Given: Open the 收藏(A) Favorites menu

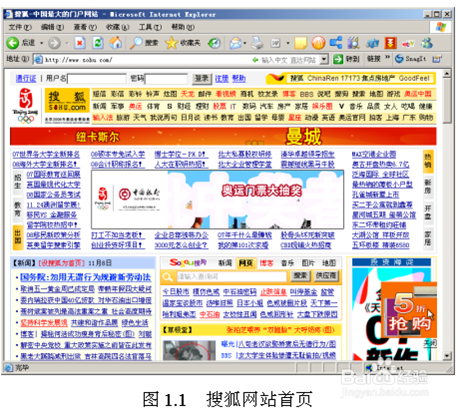Looking at the screenshot, I should pos(117,27).
